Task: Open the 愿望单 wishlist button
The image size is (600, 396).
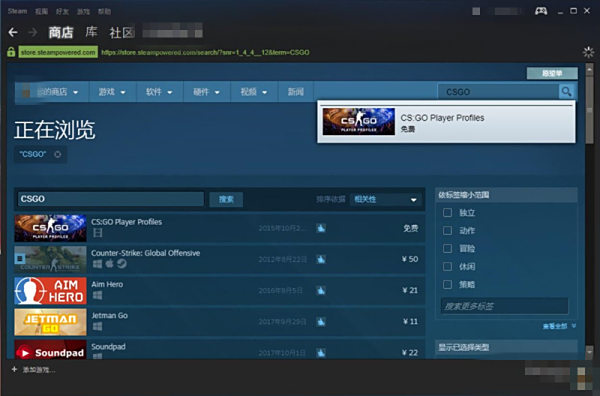Action: (x=552, y=73)
